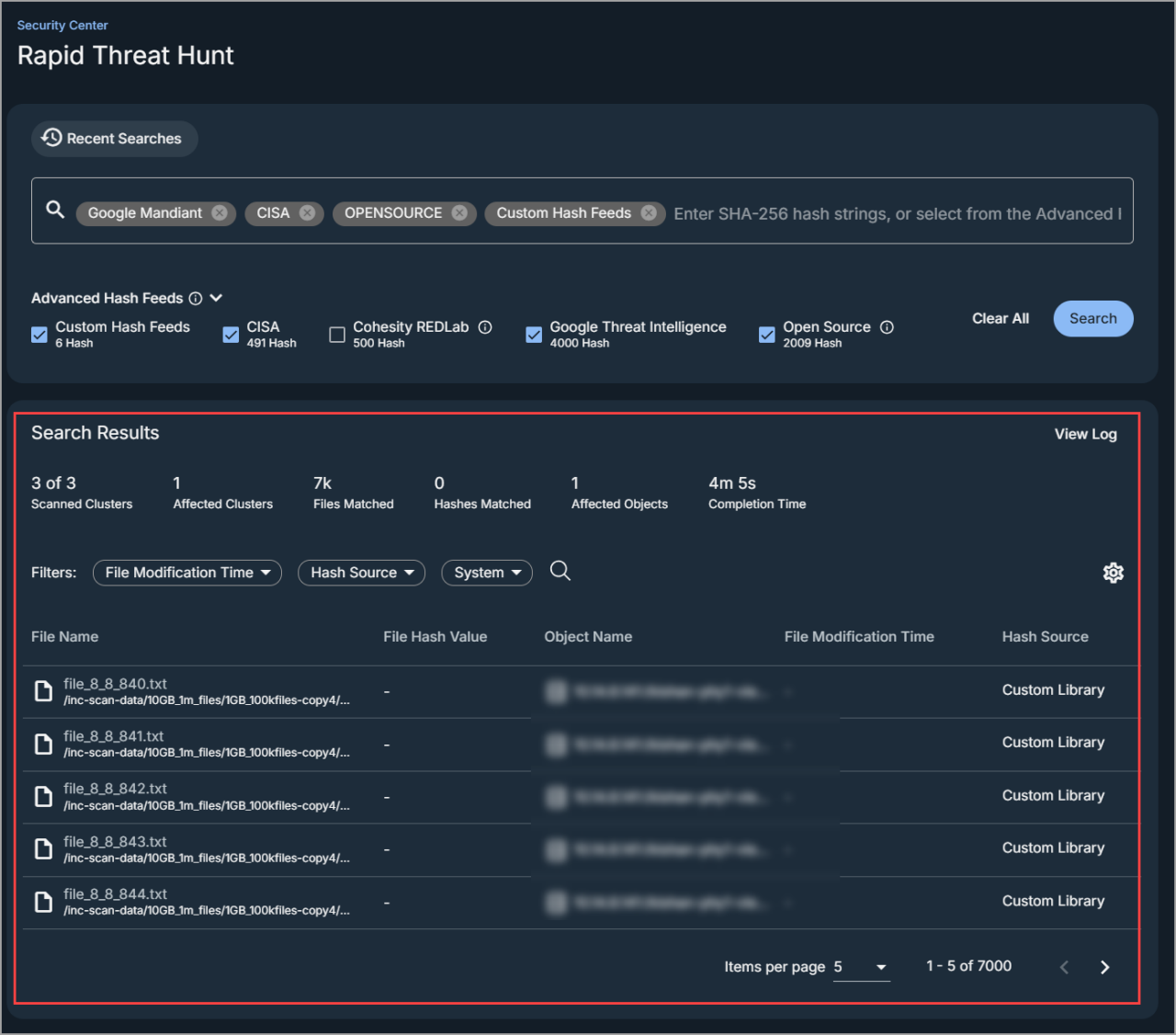Screen dimensions: 1176x1035
Task: Go to the next results page arrow
Action: tap(1104, 967)
